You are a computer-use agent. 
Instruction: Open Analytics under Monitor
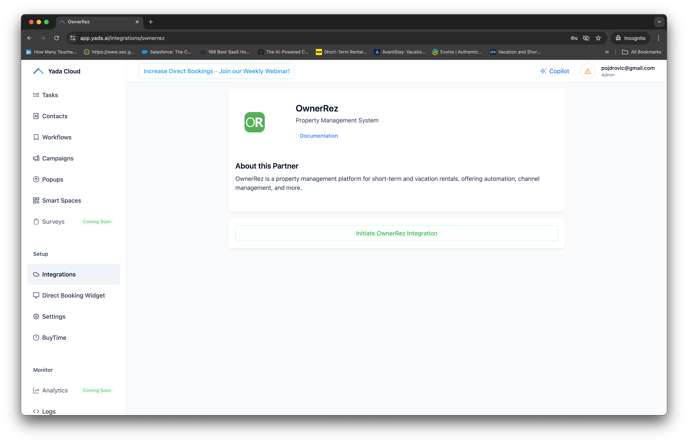point(74,390)
